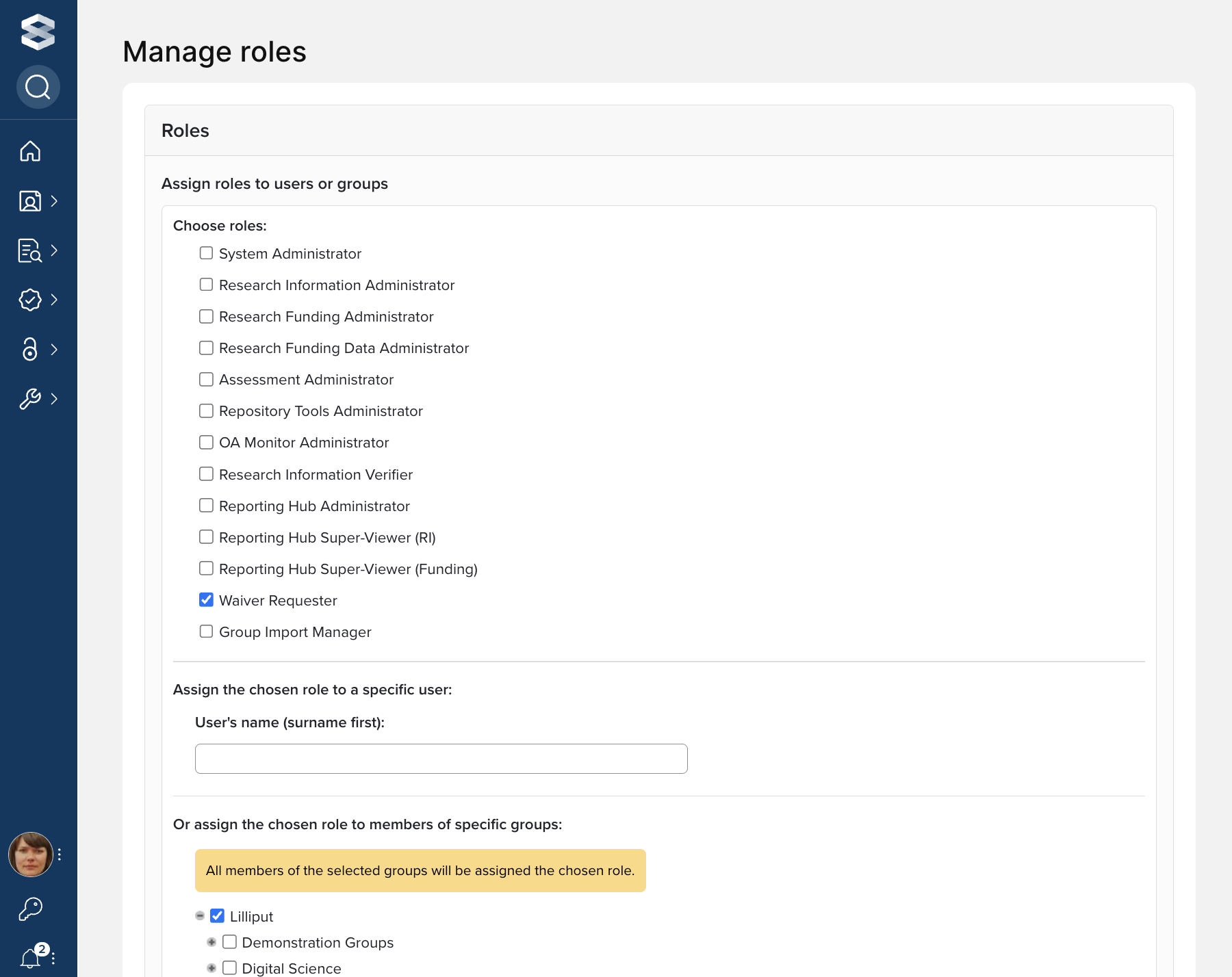Click the user avatar photo

30,855
